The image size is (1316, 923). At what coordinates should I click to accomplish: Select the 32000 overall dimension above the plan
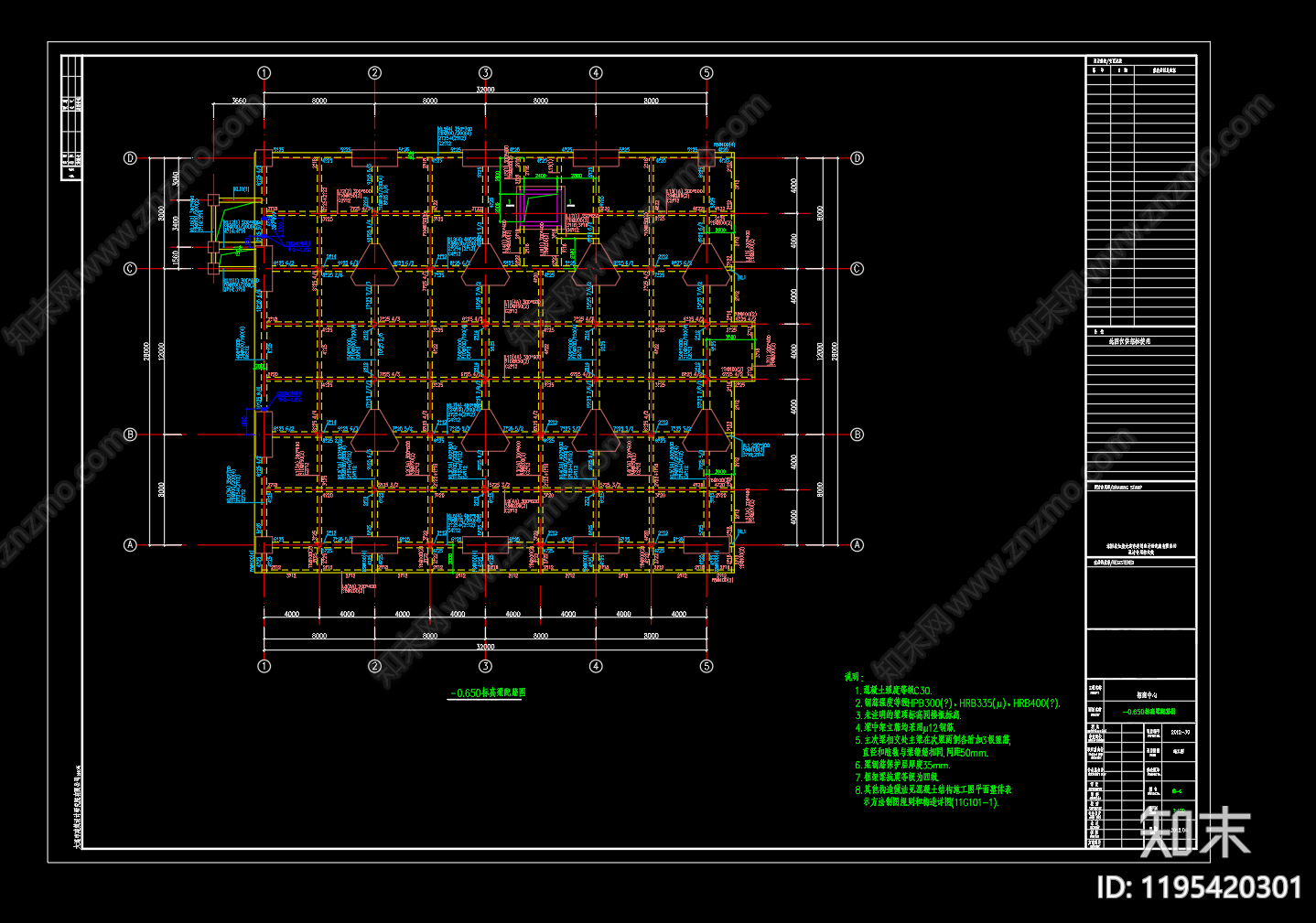[x=485, y=90]
